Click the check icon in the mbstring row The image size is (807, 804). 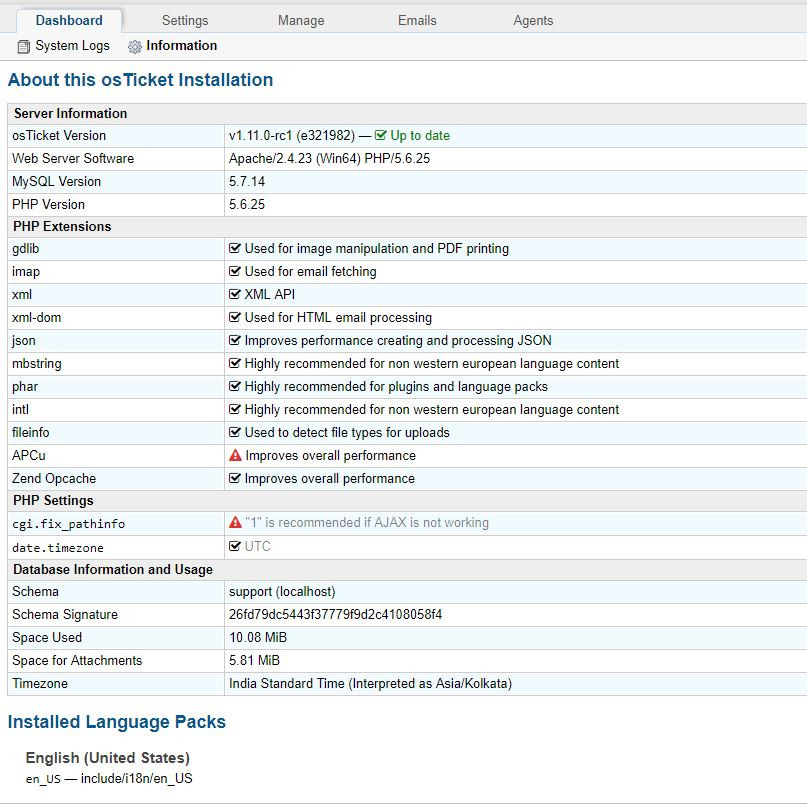click(x=235, y=363)
